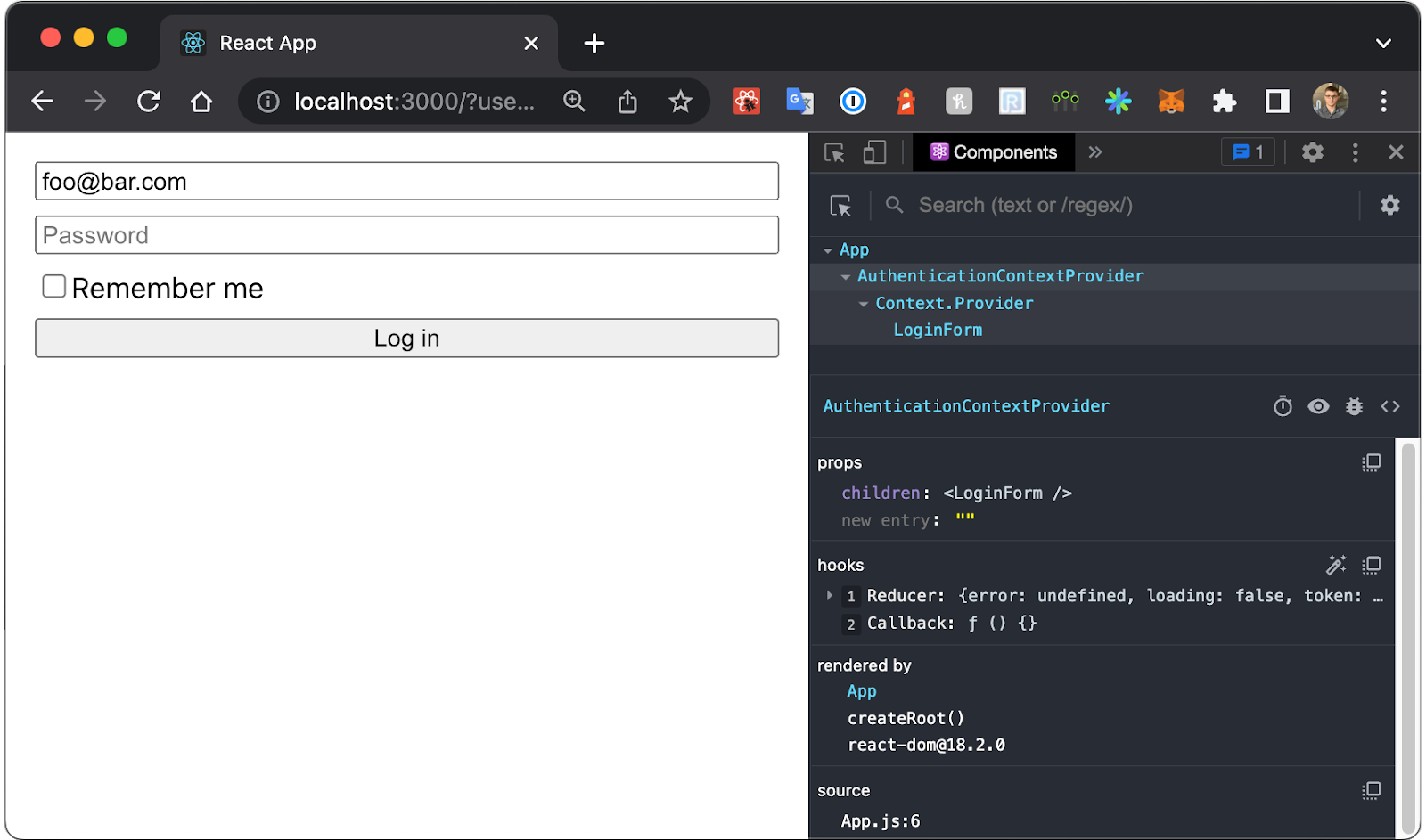Open the issues counter showing 1 message
The image size is (1426, 840).
(1247, 152)
